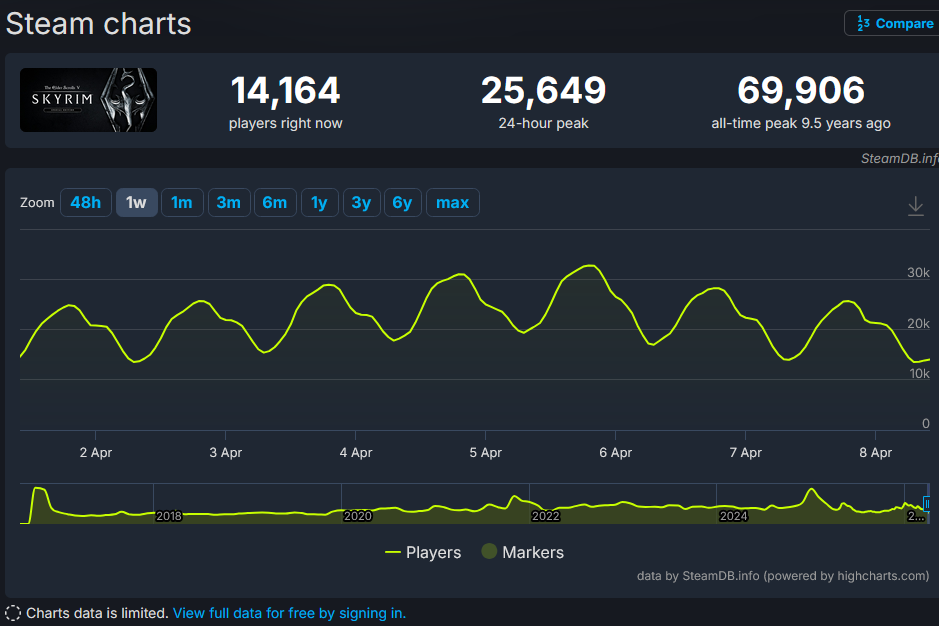Select the 48h zoom range
Viewport: 939px width, 626px height.
click(86, 202)
